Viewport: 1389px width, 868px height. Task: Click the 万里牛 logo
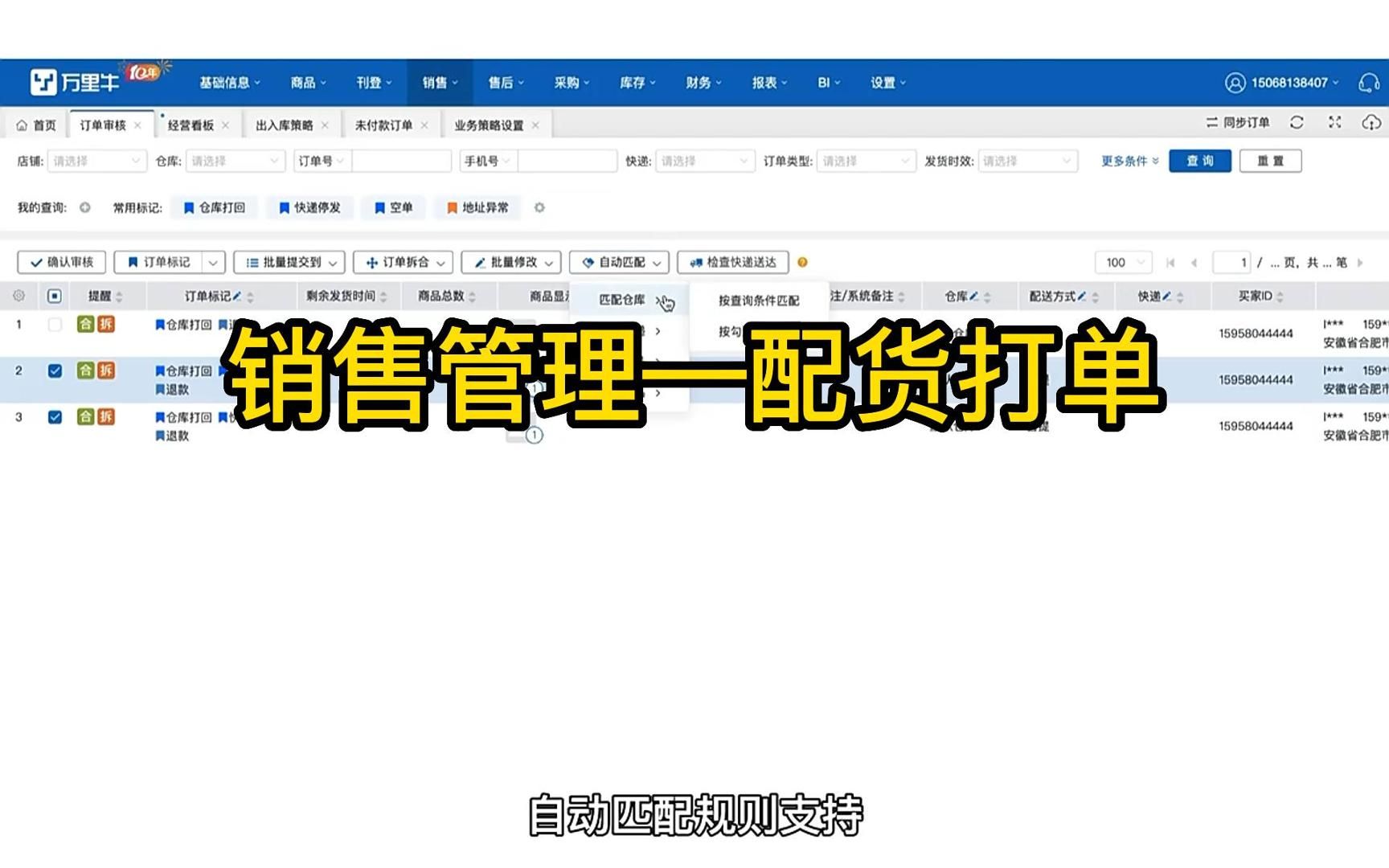[75, 81]
